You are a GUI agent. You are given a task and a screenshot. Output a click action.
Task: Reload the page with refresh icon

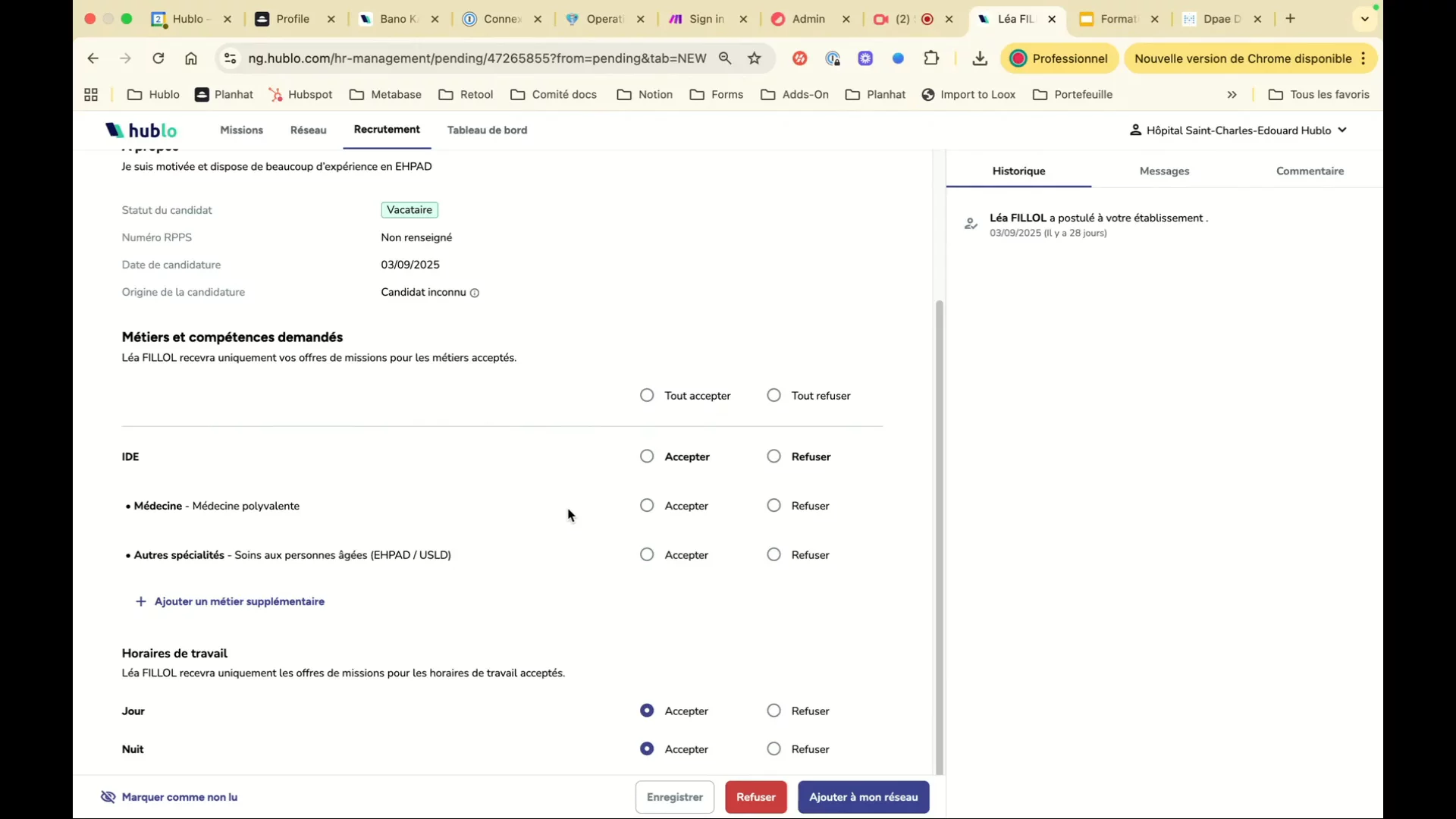pos(158,58)
